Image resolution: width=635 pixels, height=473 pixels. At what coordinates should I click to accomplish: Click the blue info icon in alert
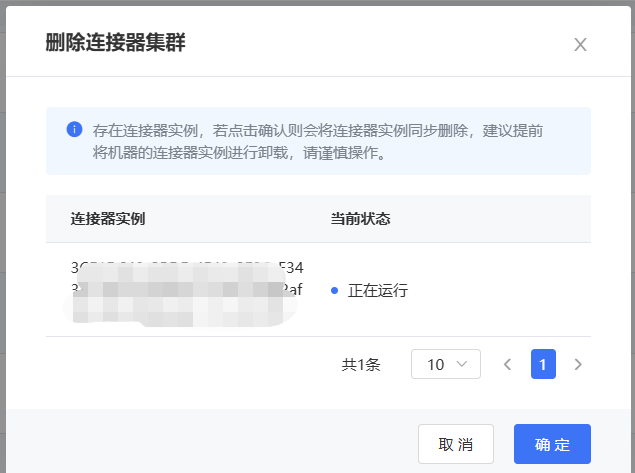74,129
